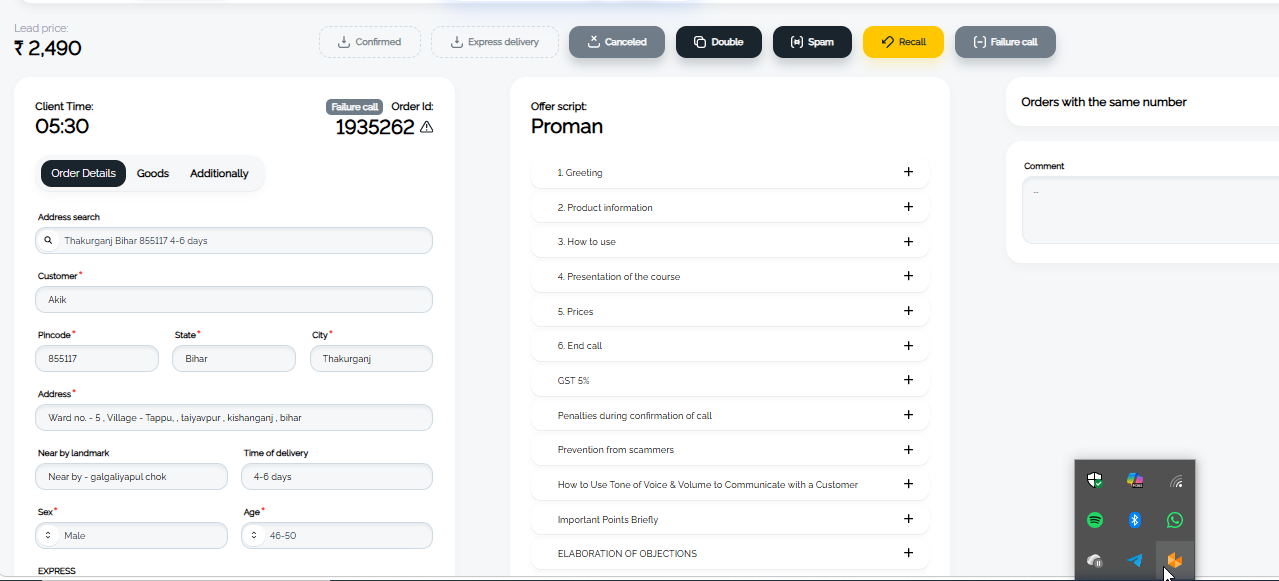
Task: Switch to the Additionally tab
Action: pyautogui.click(x=219, y=173)
